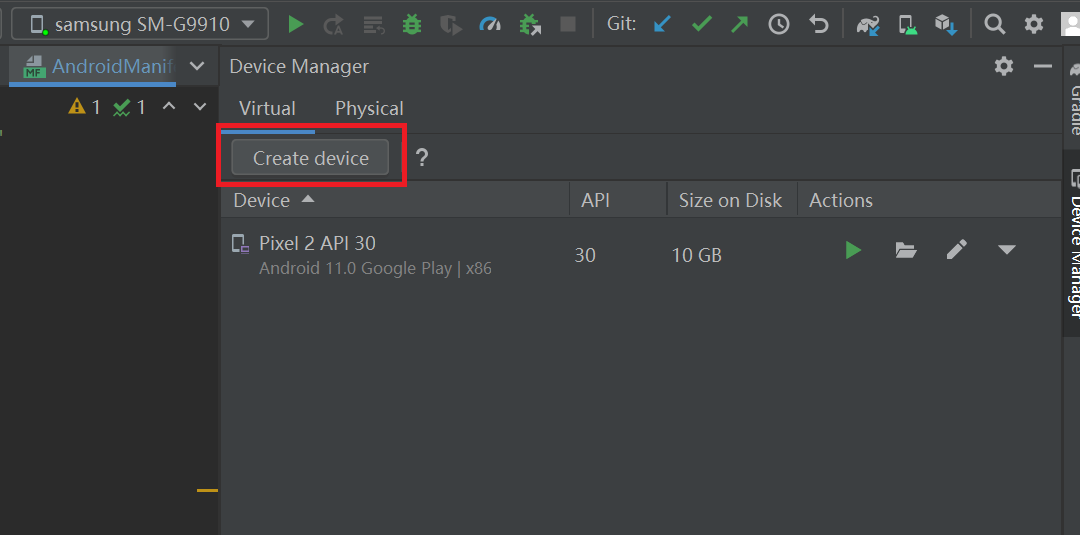Click the green typo checkmark indicator
The height and width of the screenshot is (535, 1080).
click(122, 107)
